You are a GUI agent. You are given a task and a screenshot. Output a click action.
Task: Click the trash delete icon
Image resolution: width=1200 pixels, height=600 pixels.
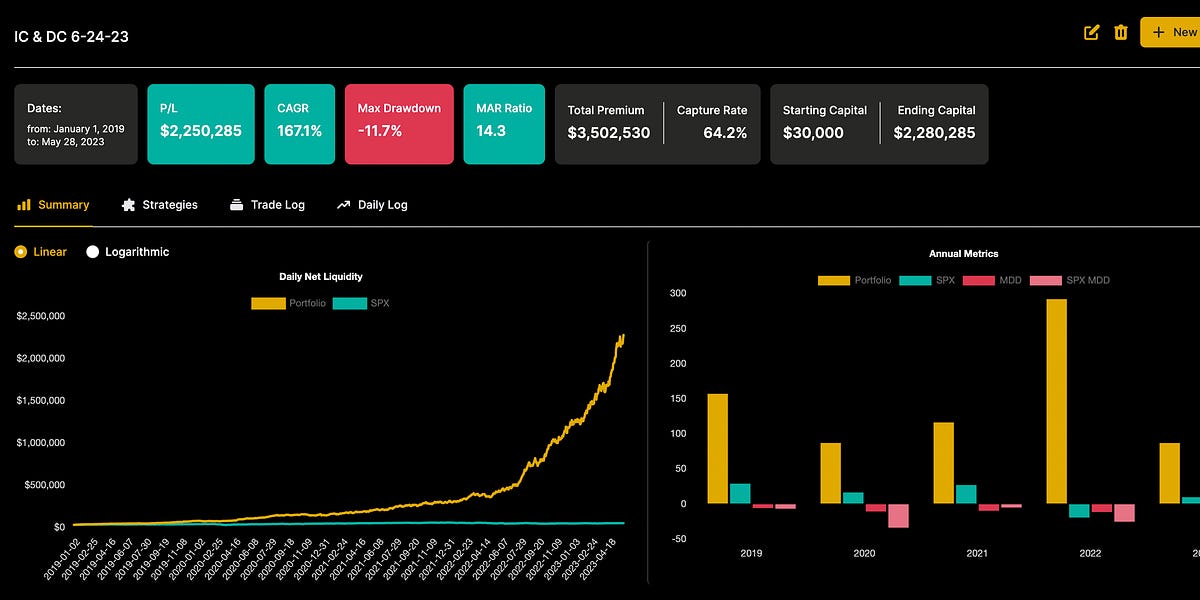[1121, 32]
